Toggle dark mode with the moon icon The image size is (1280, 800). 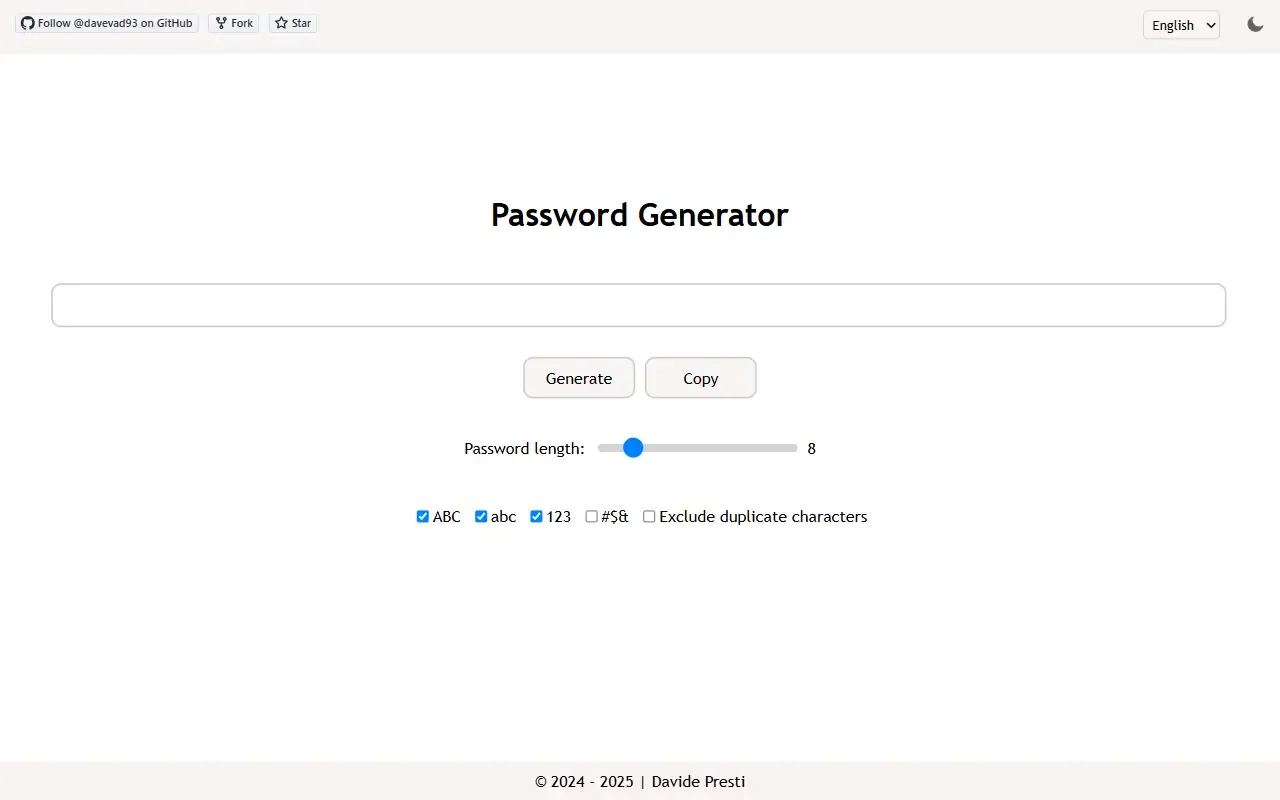[1255, 24]
